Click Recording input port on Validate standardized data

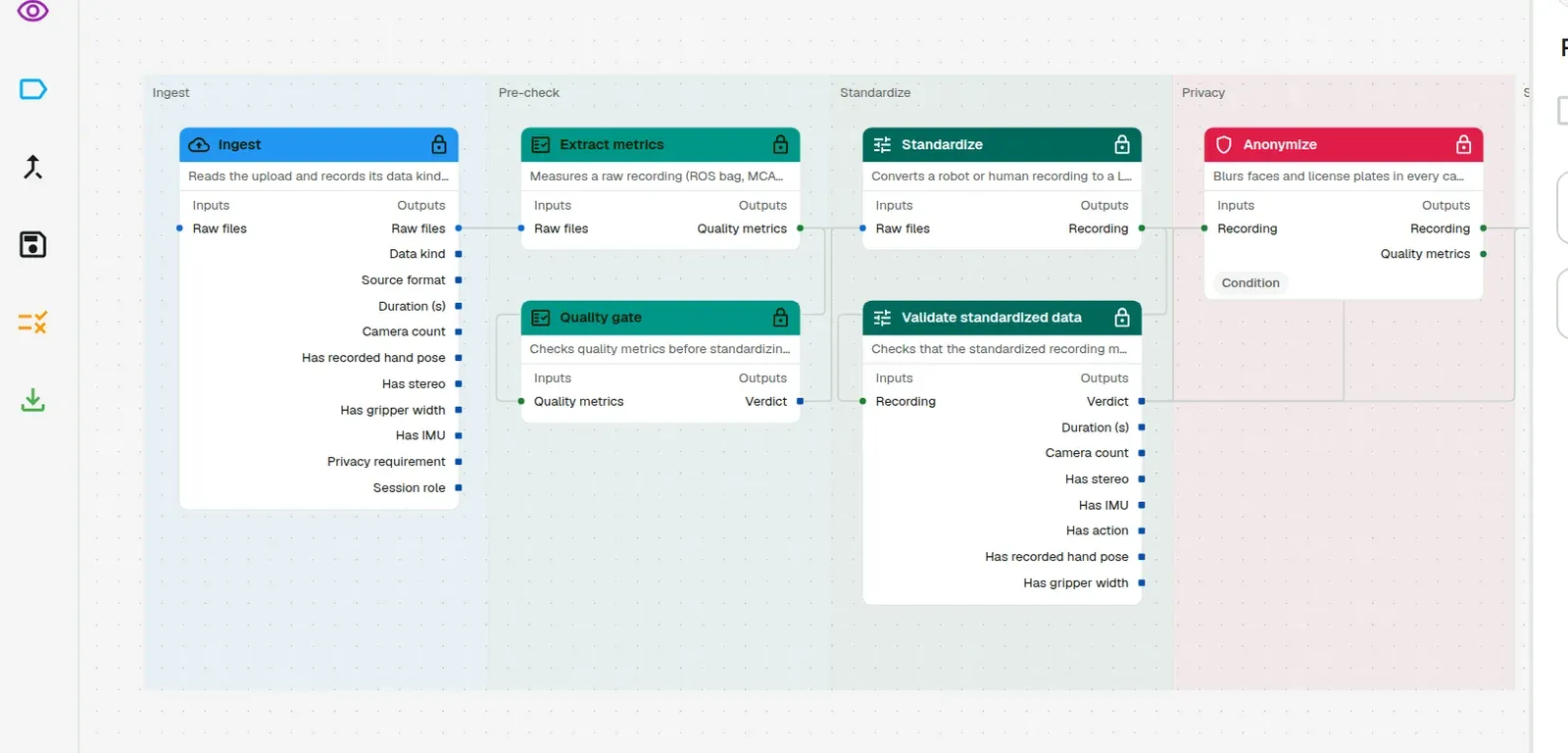pos(863,401)
